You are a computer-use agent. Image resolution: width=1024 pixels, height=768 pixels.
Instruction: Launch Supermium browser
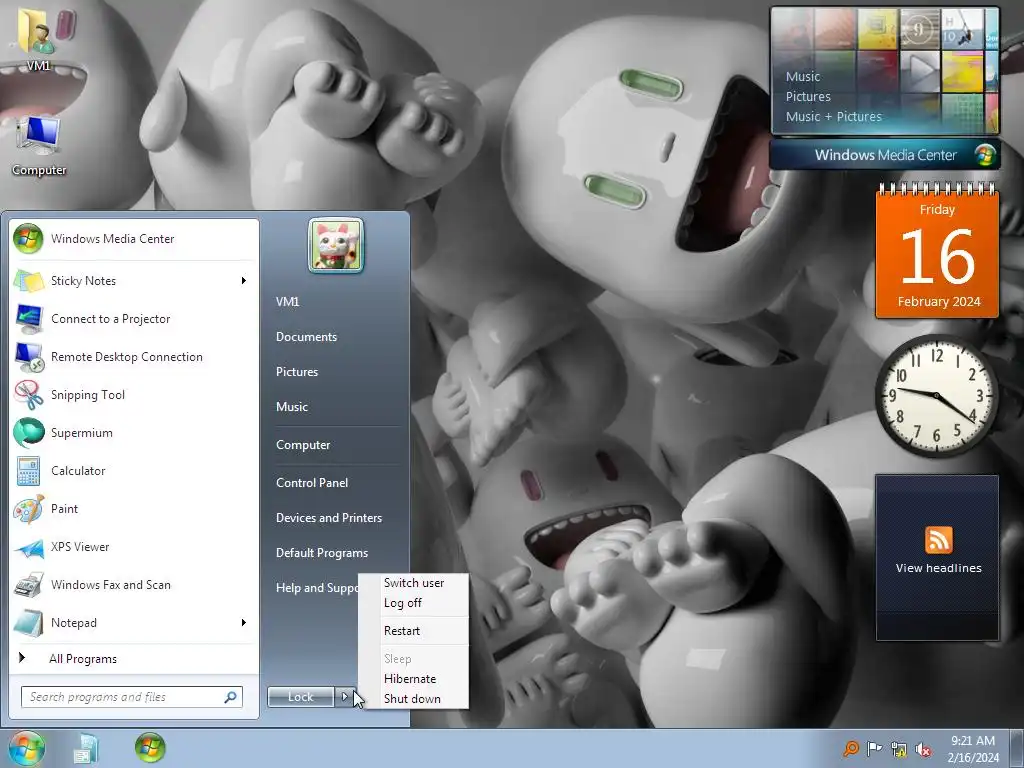pos(134,432)
